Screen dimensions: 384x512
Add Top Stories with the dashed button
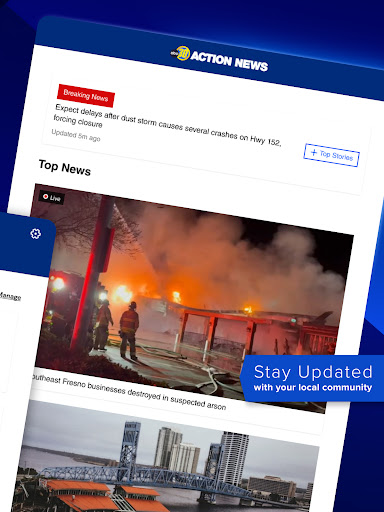(331, 155)
